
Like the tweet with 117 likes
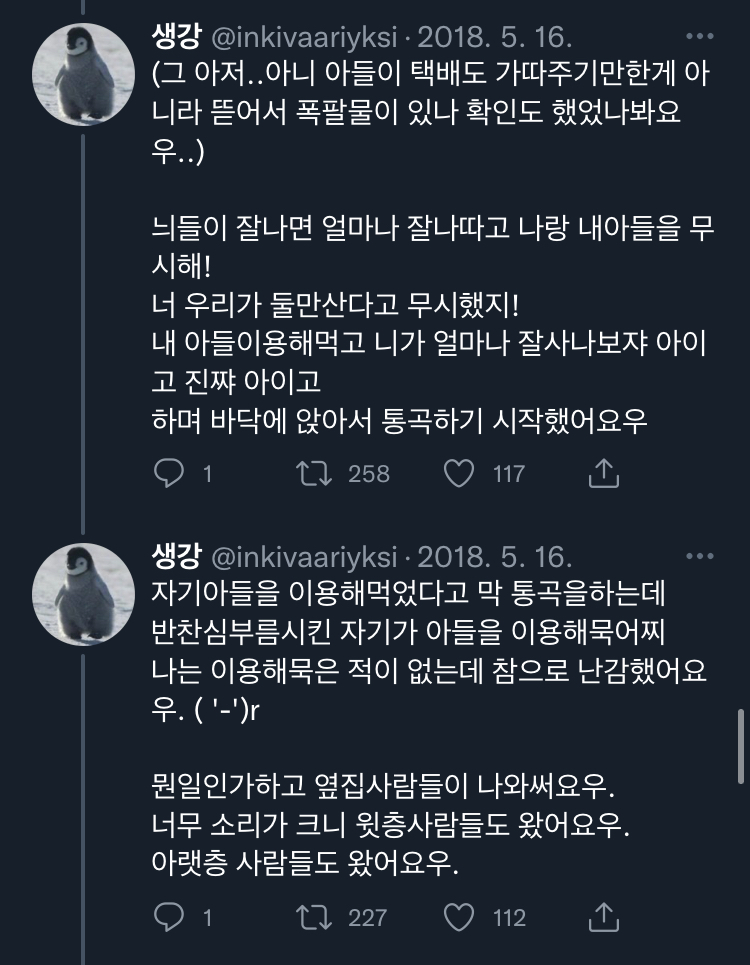coord(459,473)
